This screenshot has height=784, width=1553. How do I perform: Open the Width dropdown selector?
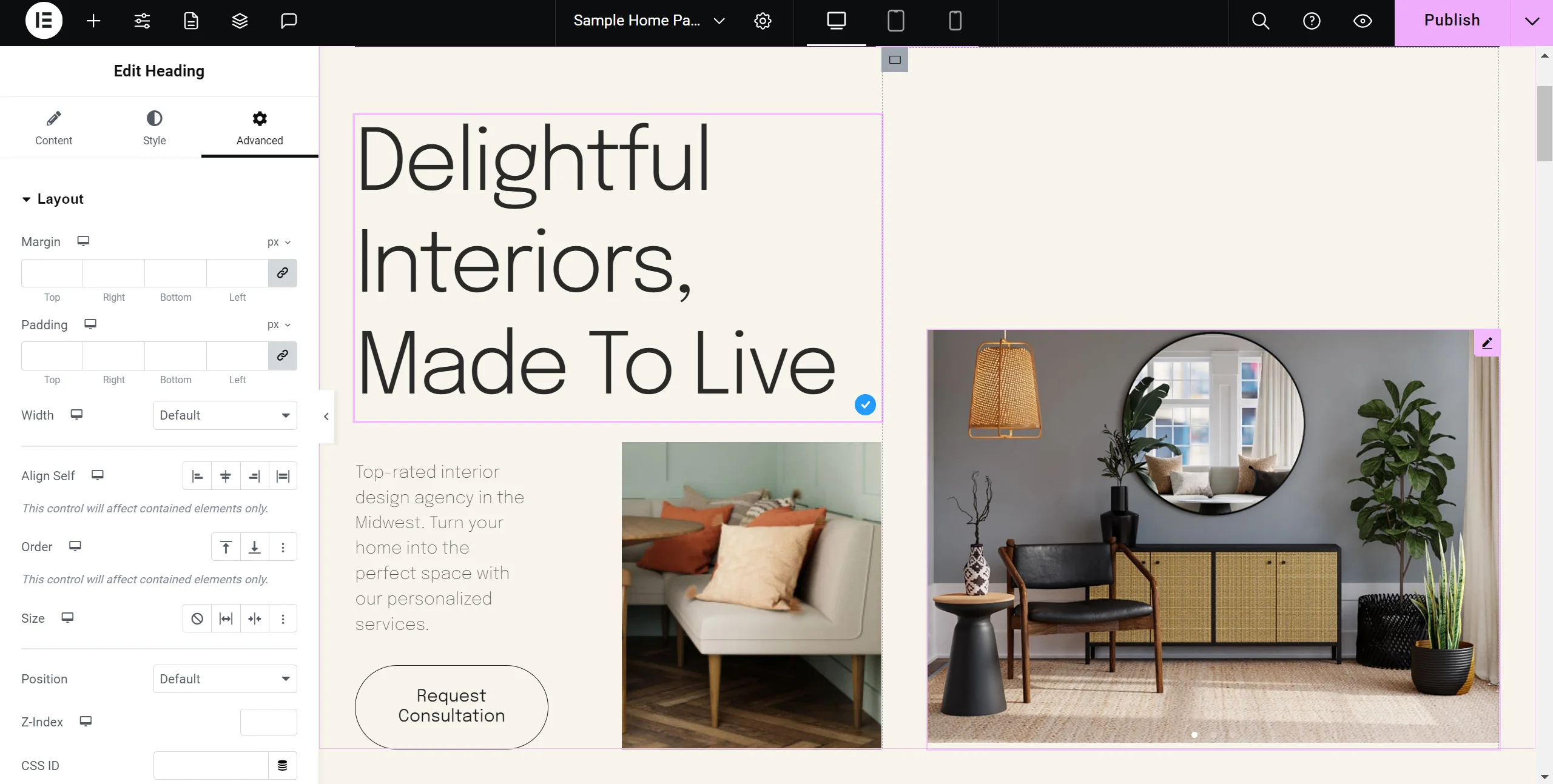[225, 415]
